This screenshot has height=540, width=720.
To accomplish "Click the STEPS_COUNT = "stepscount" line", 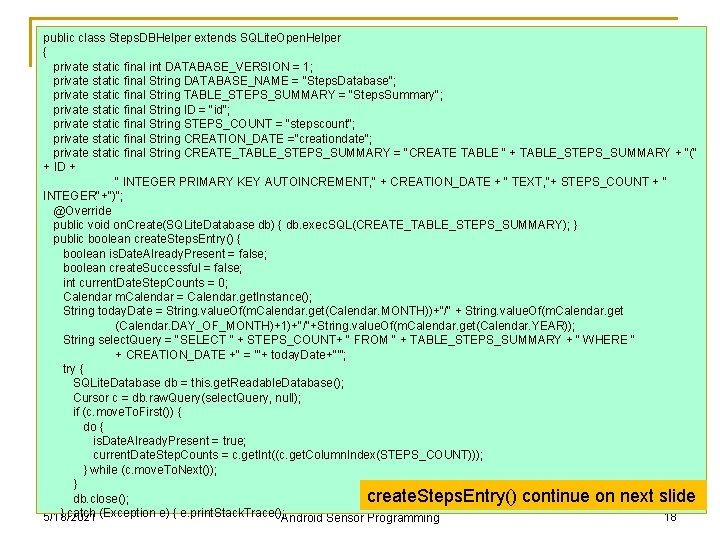I will 204,124.
